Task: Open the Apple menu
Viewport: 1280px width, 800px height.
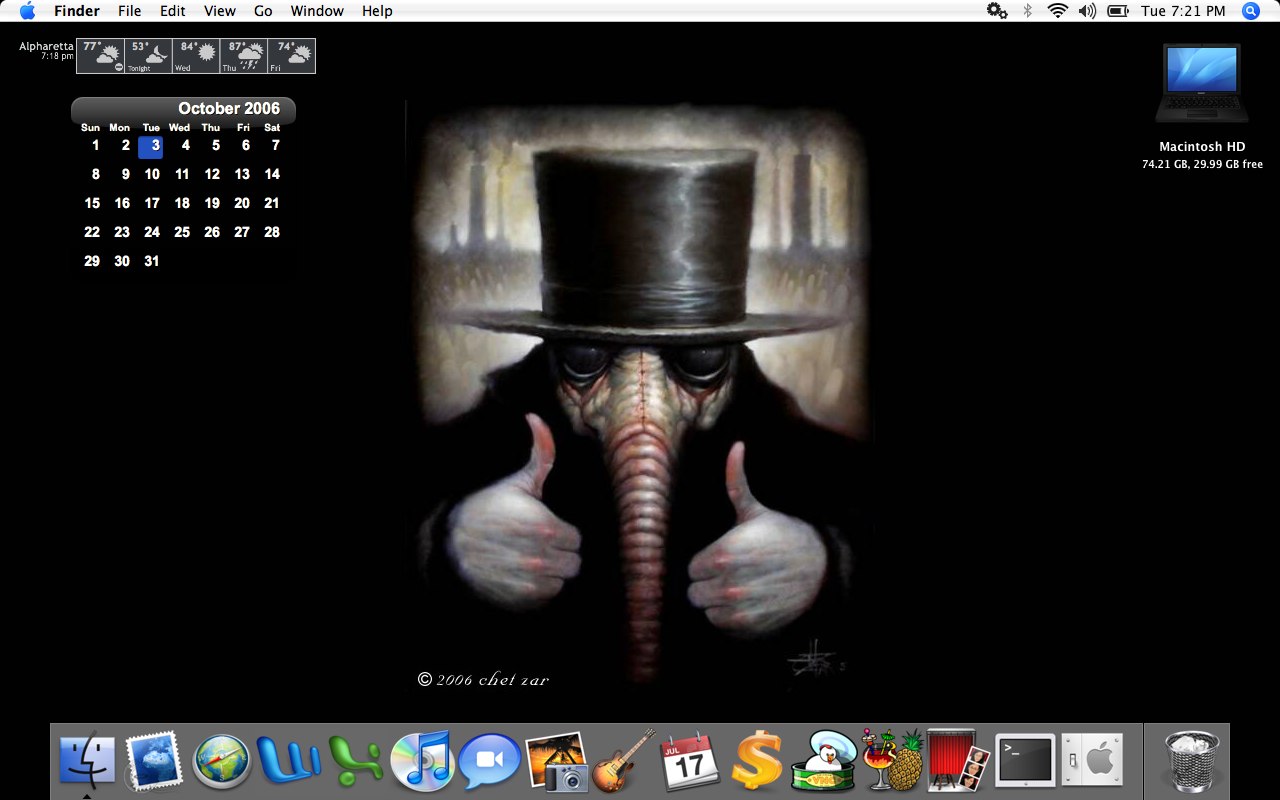Action: (x=27, y=11)
